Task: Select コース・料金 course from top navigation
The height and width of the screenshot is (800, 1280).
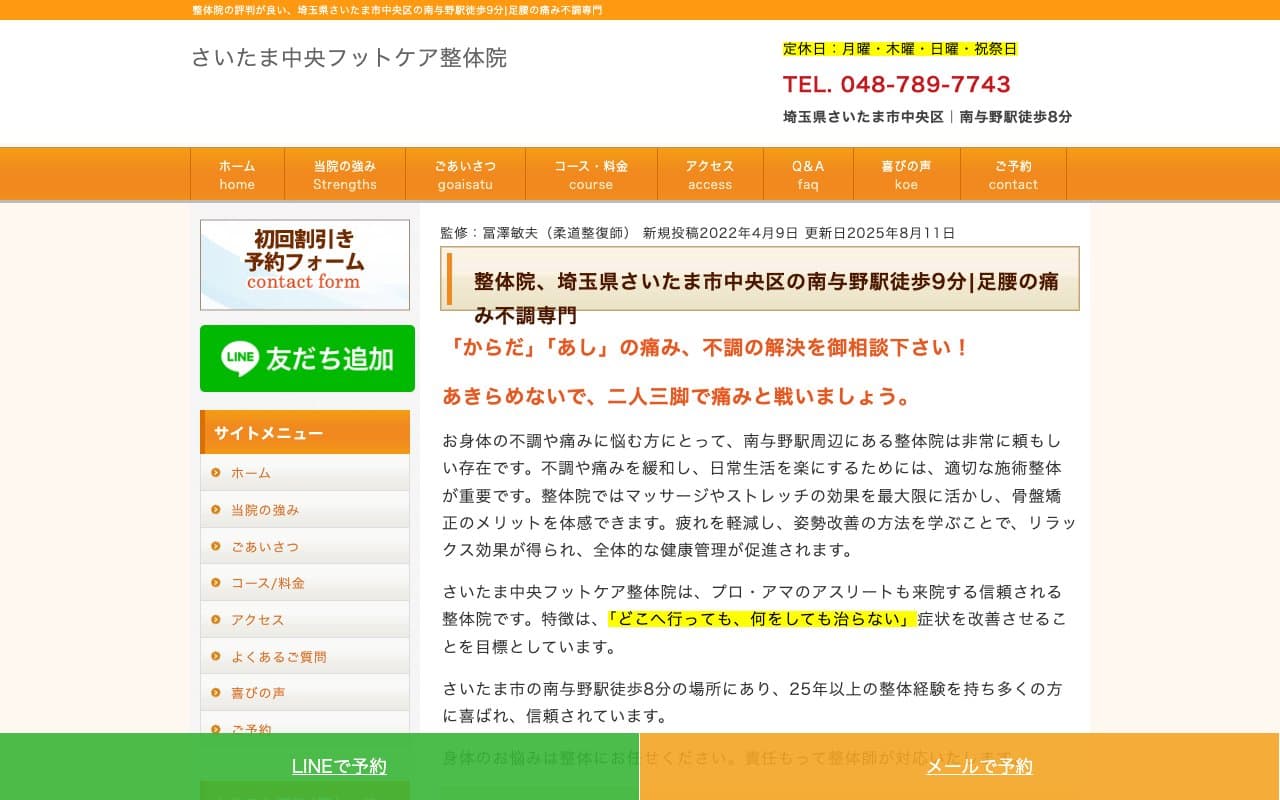Action: [x=590, y=174]
